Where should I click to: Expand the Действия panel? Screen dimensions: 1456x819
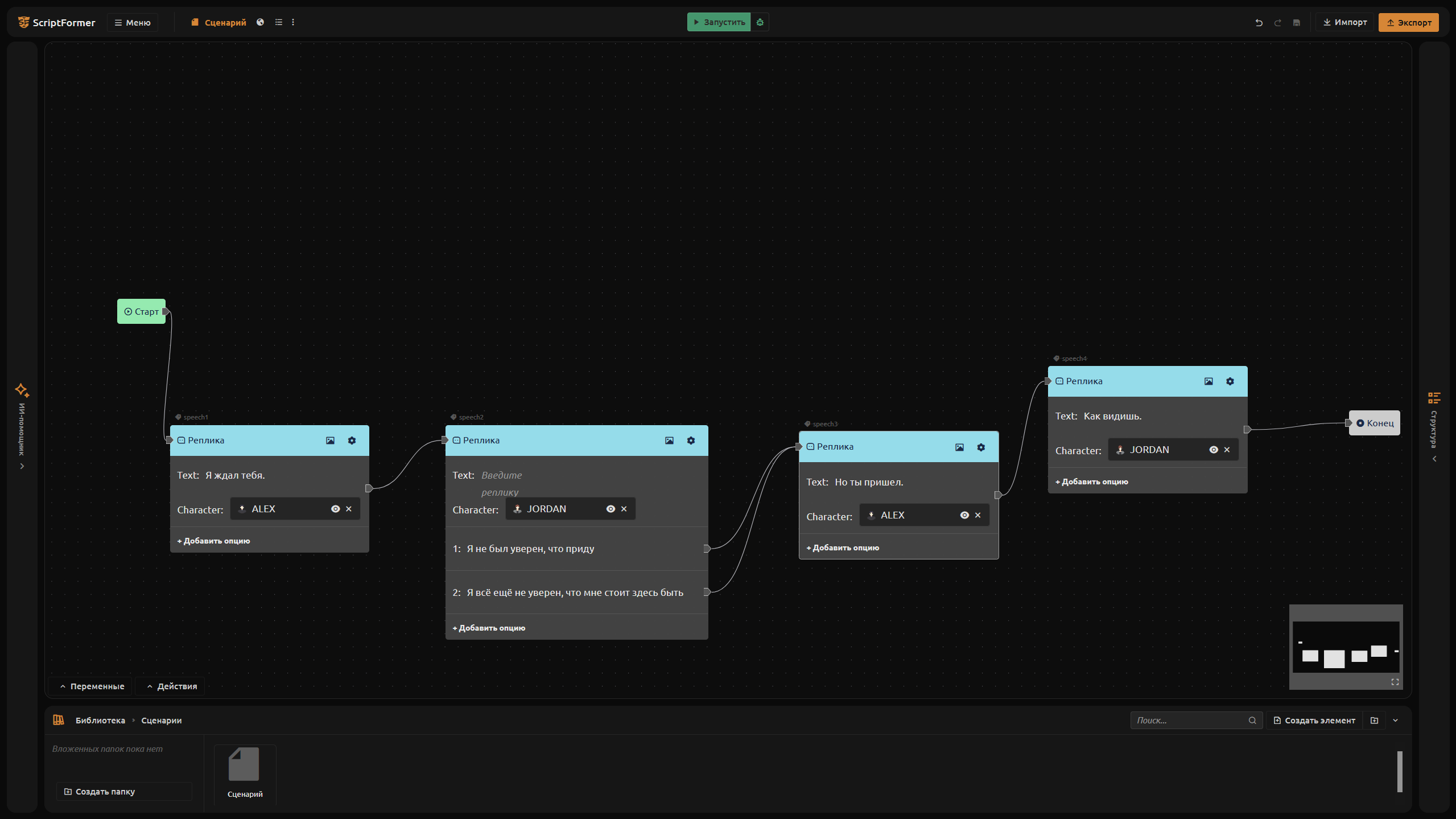[x=172, y=686]
